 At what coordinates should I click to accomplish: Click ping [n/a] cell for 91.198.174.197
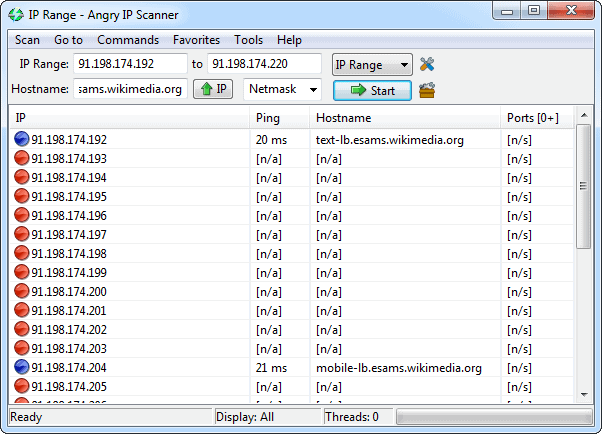tap(269, 235)
